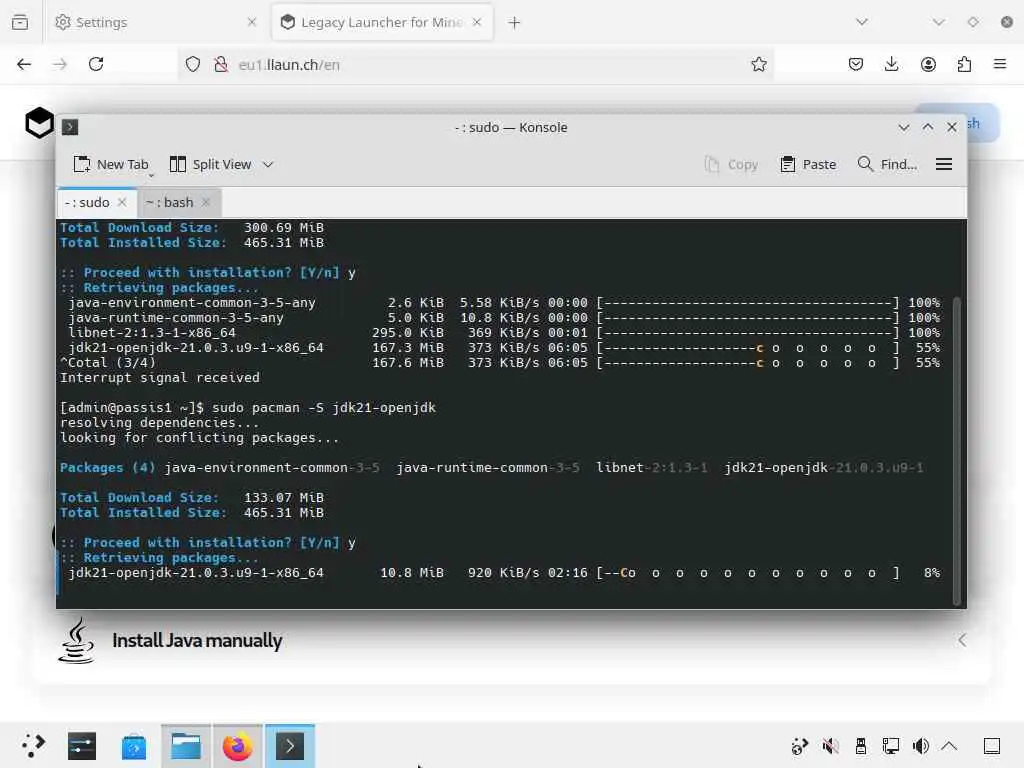Image resolution: width=1024 pixels, height=768 pixels.
Task: Open network connections tray icon
Action: (891, 746)
